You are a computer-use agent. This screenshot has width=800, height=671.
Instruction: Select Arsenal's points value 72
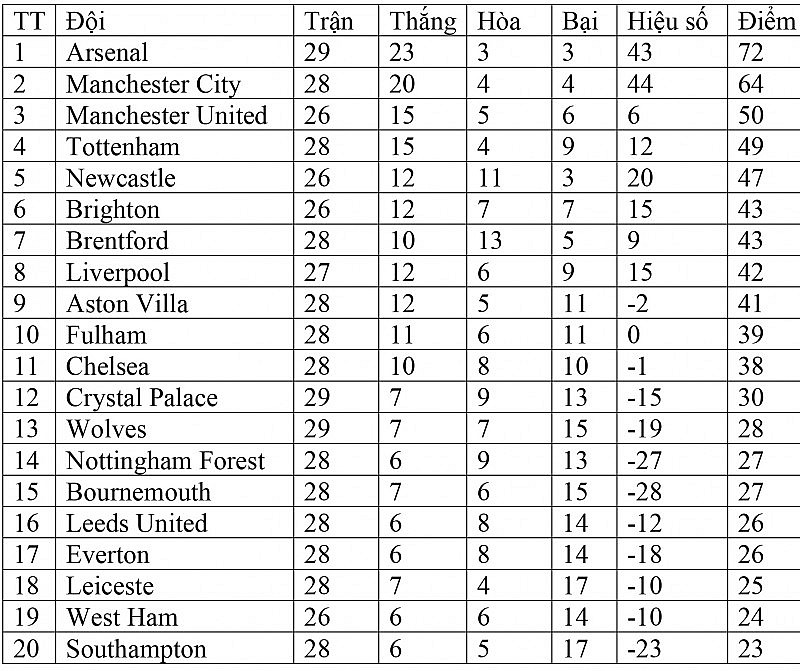750,53
